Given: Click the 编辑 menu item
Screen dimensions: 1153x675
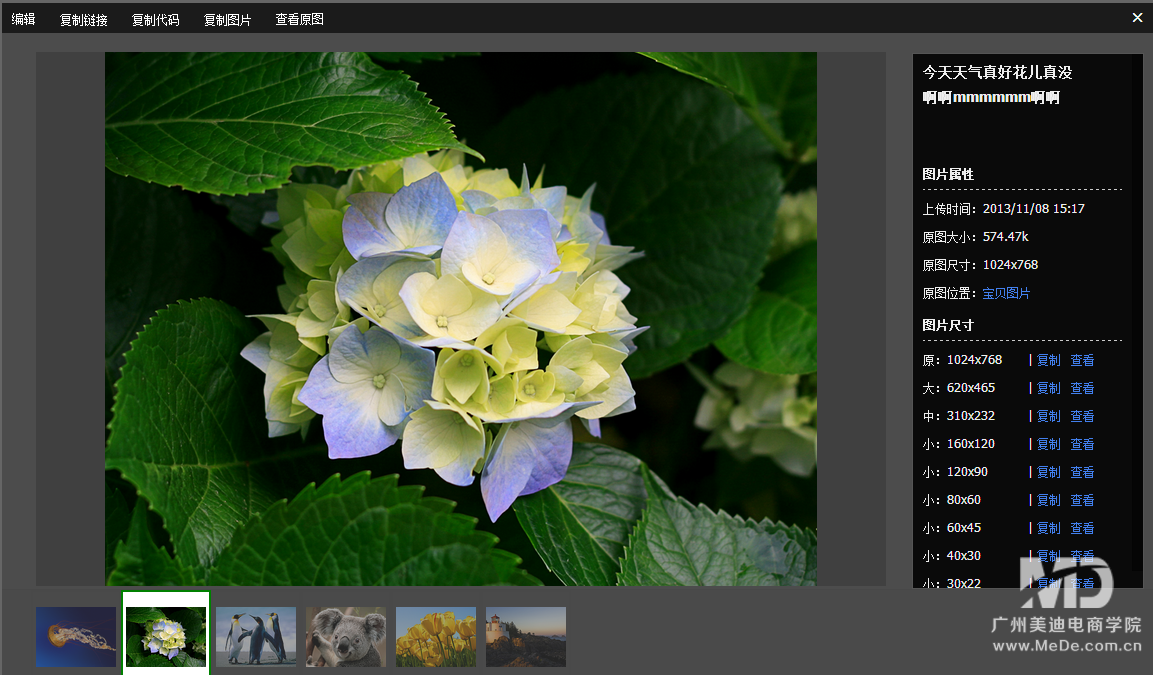Looking at the screenshot, I should click(x=23, y=19).
